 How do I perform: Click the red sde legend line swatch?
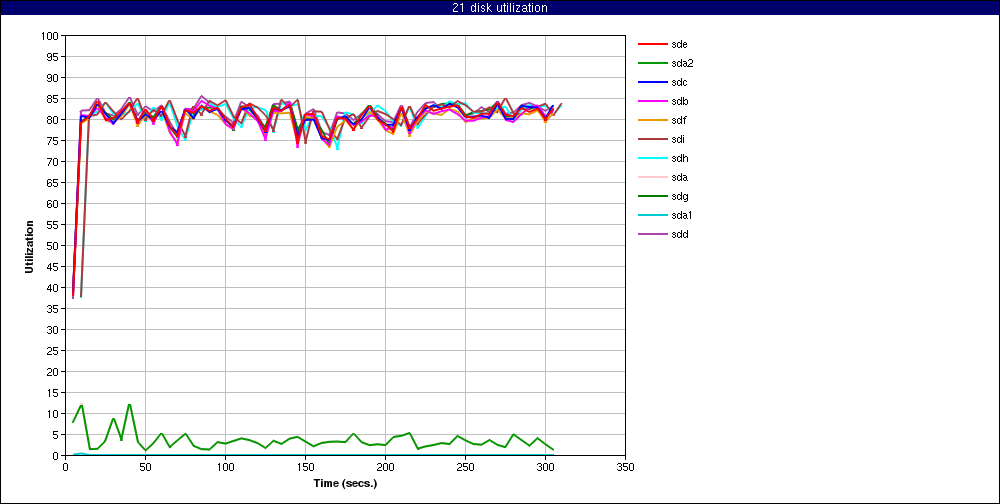point(651,44)
